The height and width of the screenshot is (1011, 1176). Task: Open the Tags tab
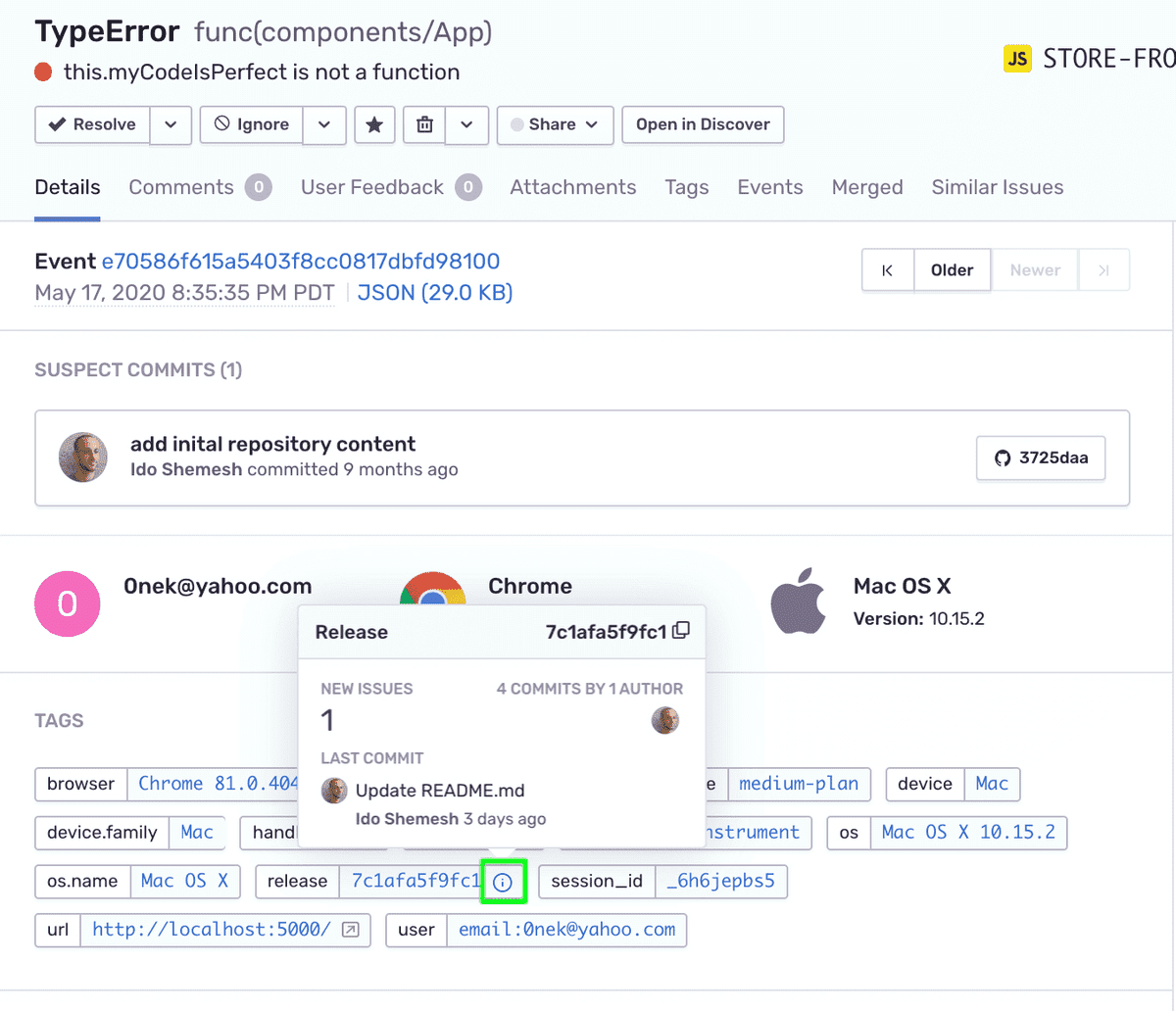687,187
